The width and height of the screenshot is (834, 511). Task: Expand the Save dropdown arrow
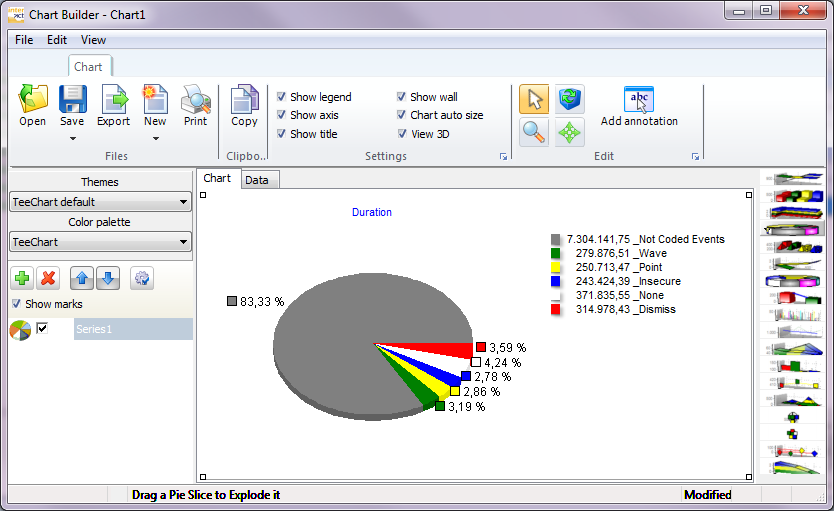tap(72, 139)
